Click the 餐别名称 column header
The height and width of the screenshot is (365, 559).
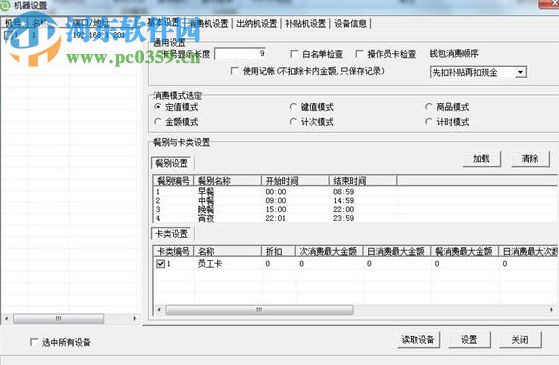tap(227, 181)
